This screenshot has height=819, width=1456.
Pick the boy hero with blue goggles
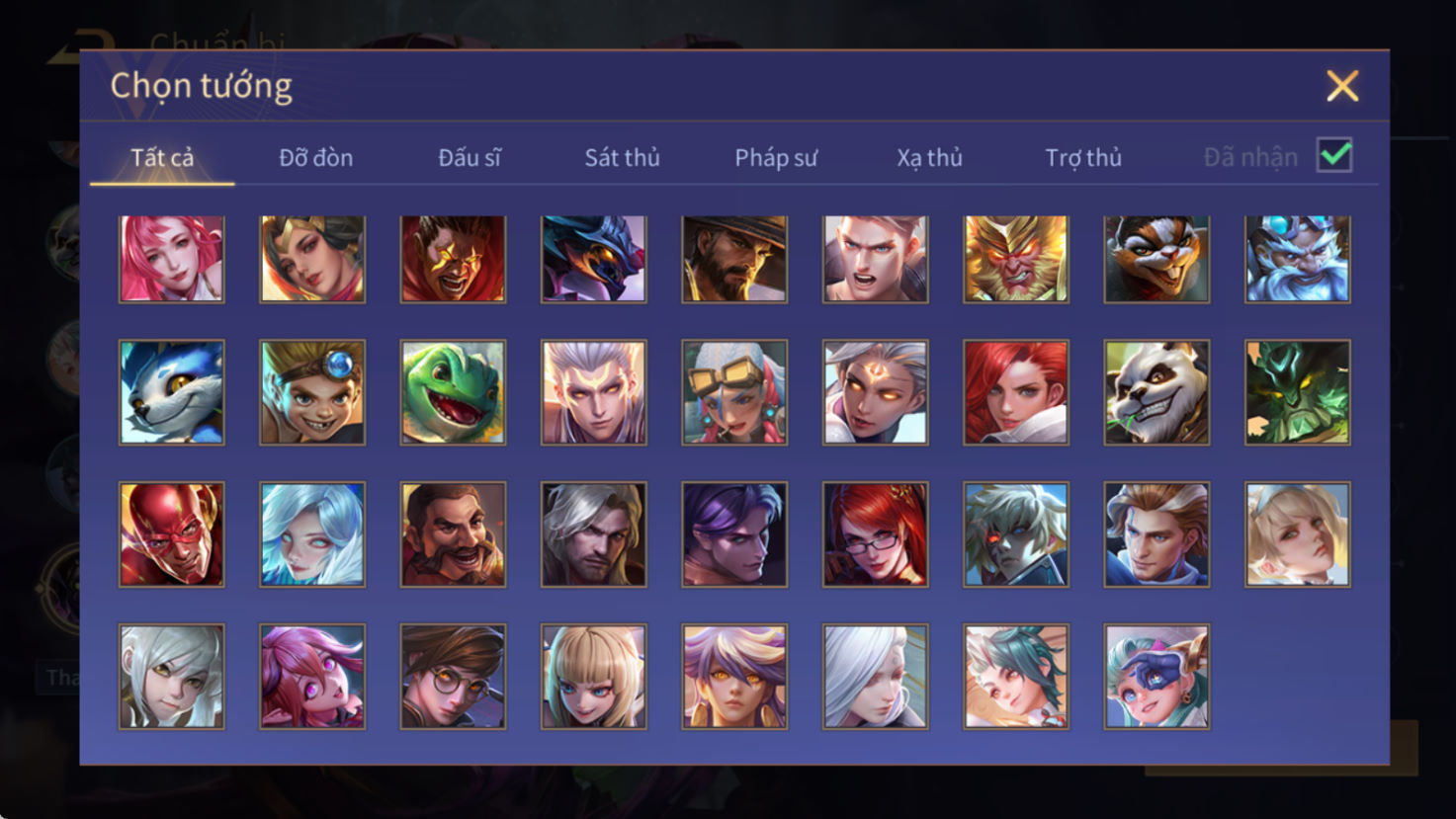click(312, 392)
